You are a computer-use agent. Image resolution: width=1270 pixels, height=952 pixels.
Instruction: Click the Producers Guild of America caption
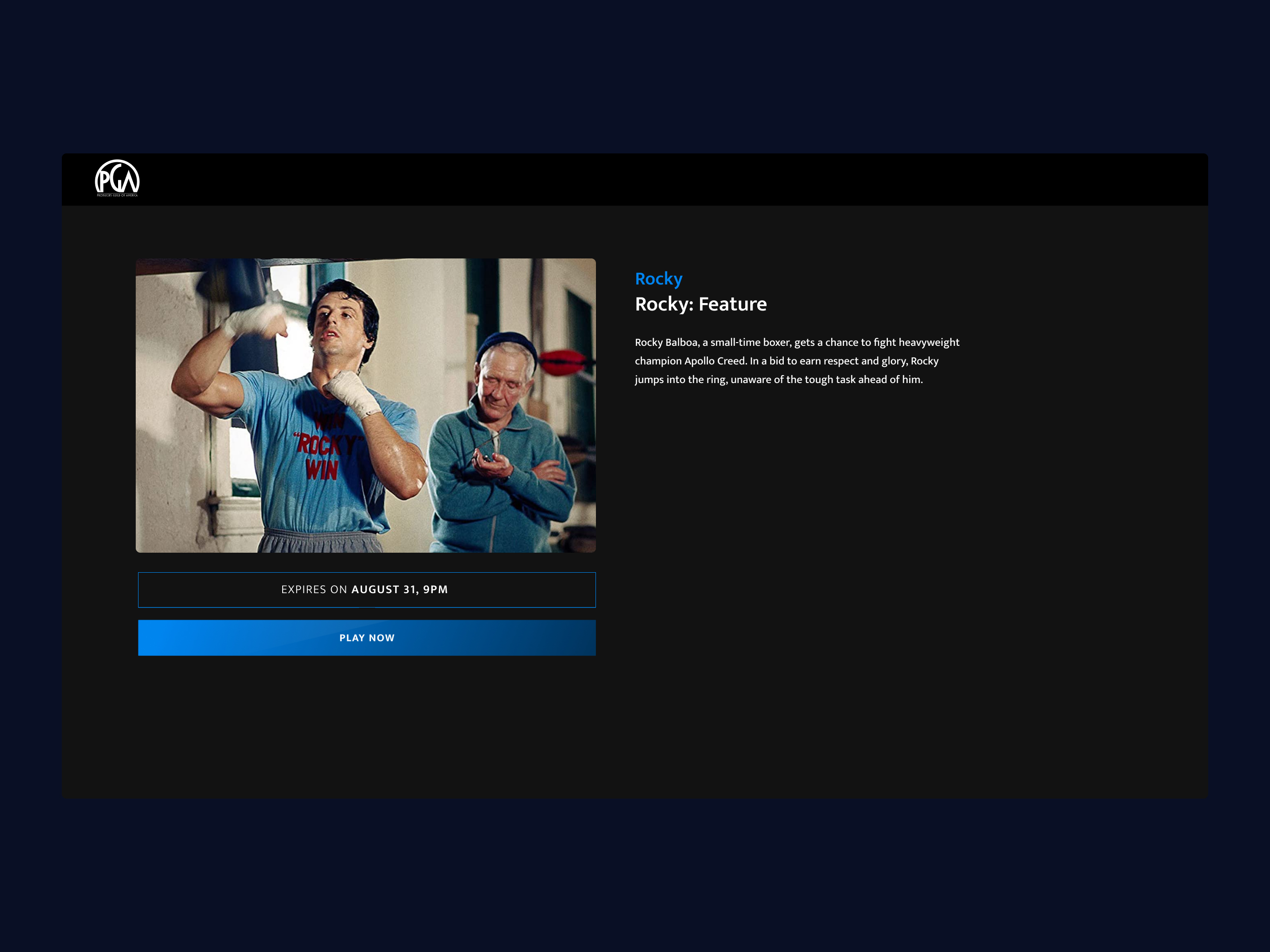click(117, 195)
